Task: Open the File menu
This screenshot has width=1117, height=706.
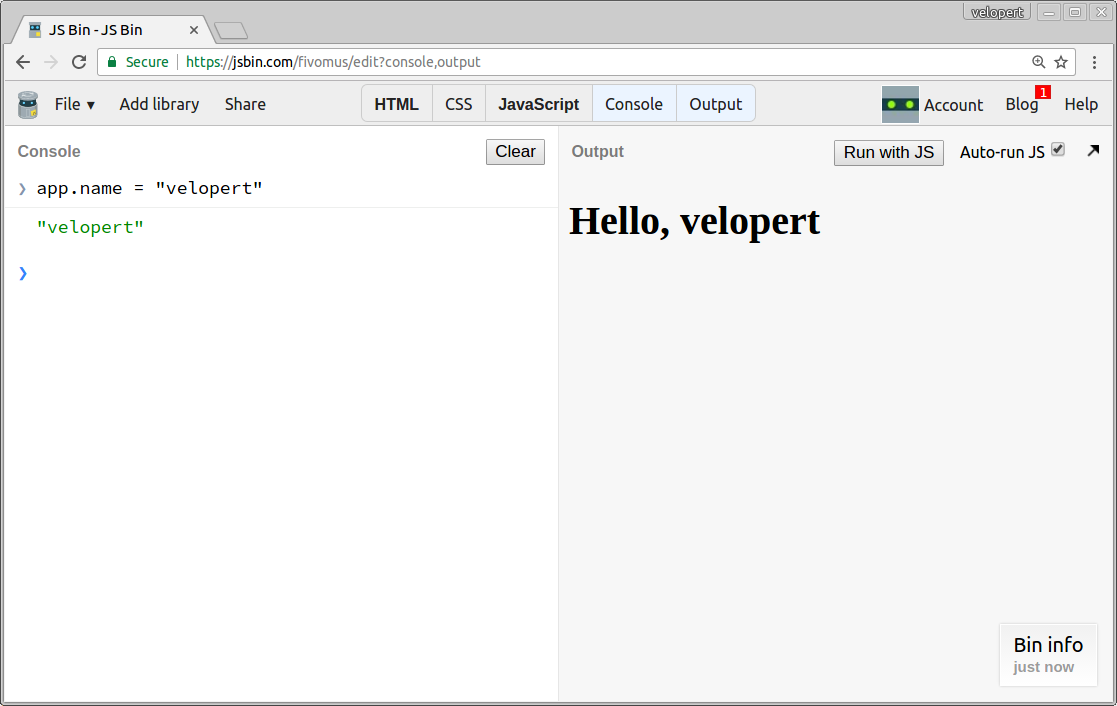Action: pos(73,103)
